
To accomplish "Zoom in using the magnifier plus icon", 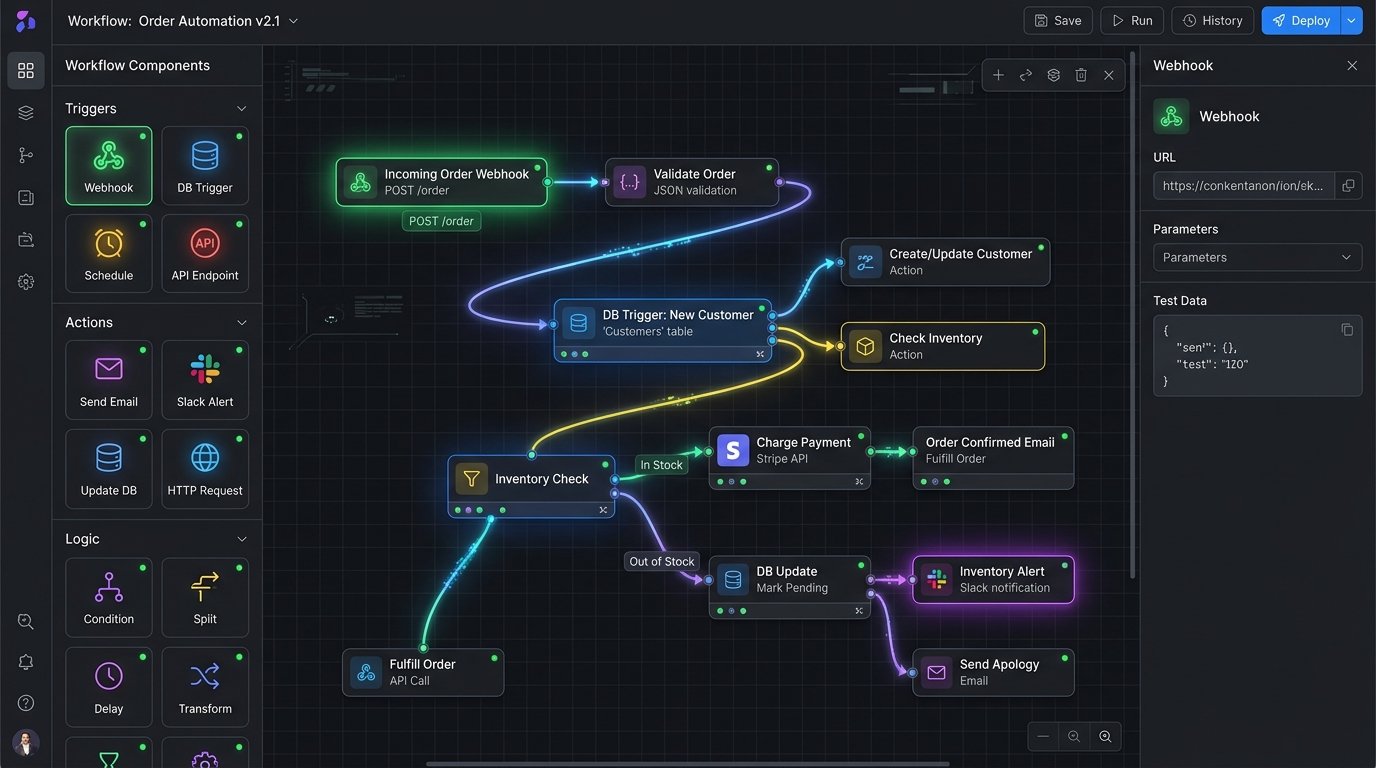I will pyautogui.click(x=1105, y=736).
